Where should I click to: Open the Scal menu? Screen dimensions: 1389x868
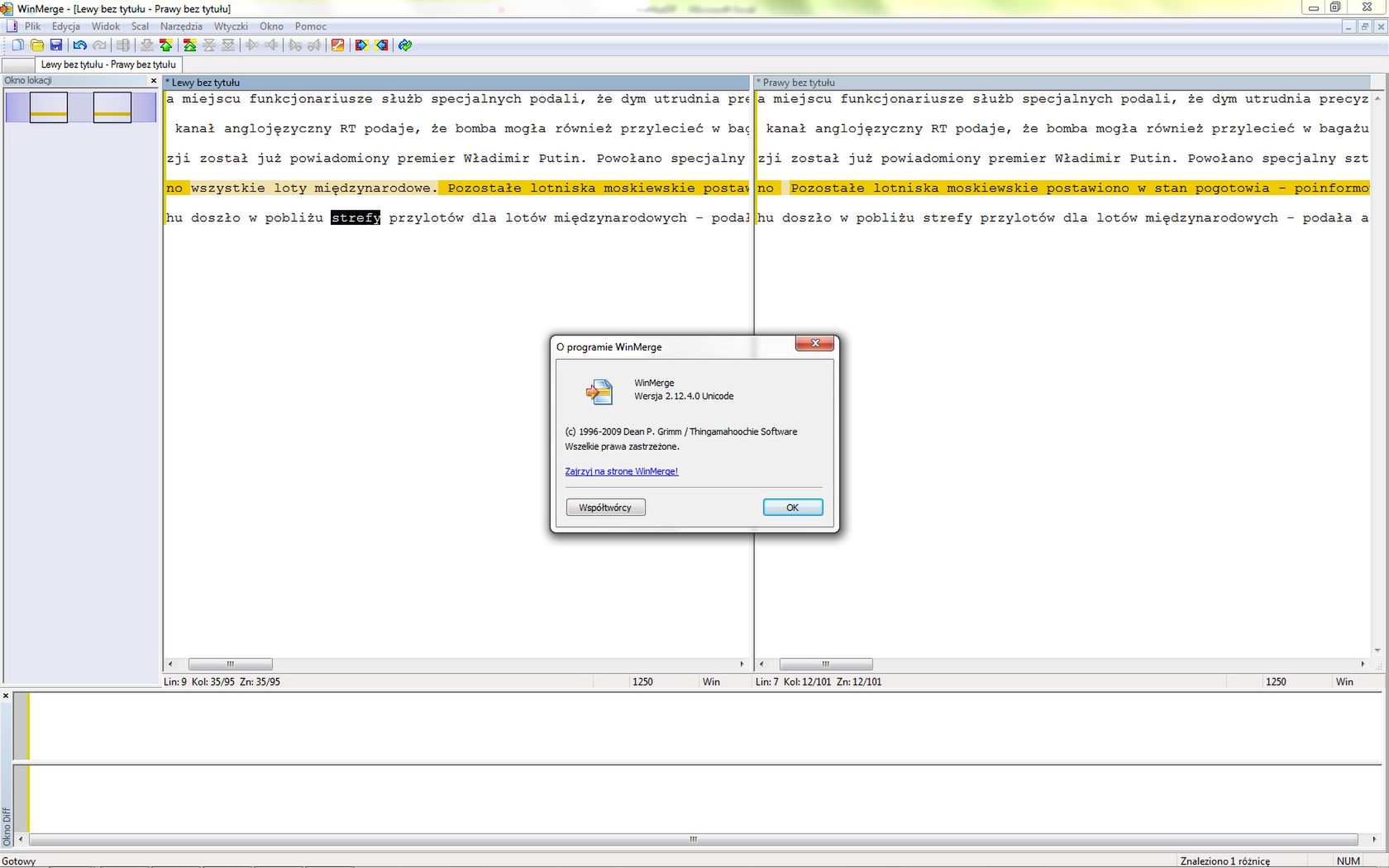click(x=140, y=26)
